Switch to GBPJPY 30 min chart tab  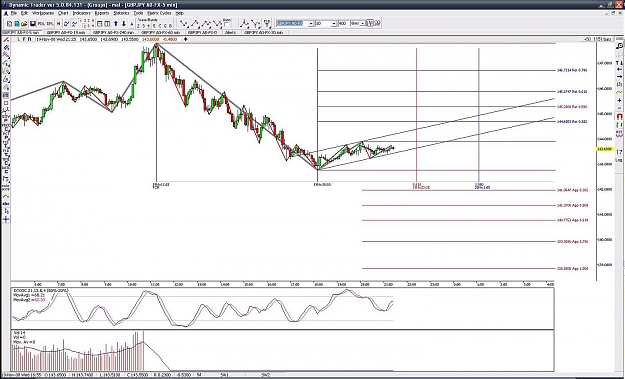point(264,33)
